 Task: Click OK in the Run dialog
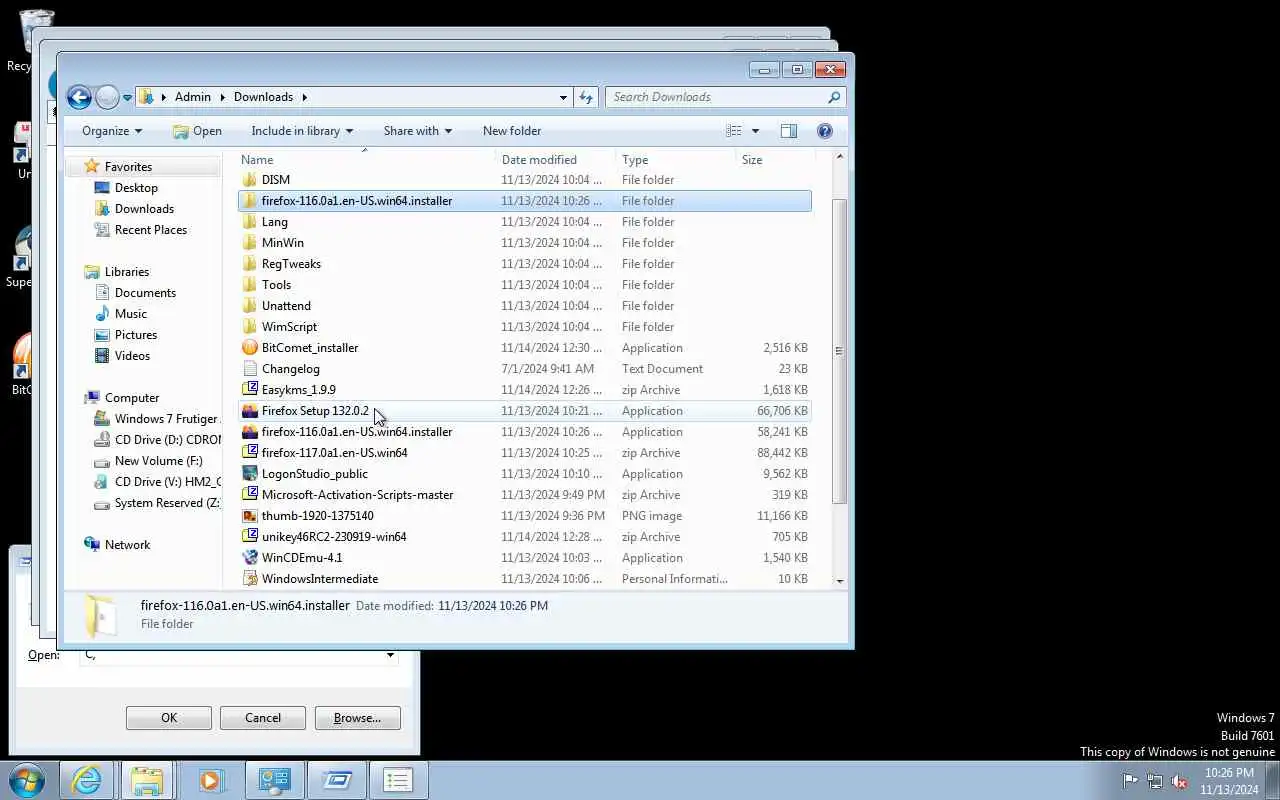coord(169,718)
